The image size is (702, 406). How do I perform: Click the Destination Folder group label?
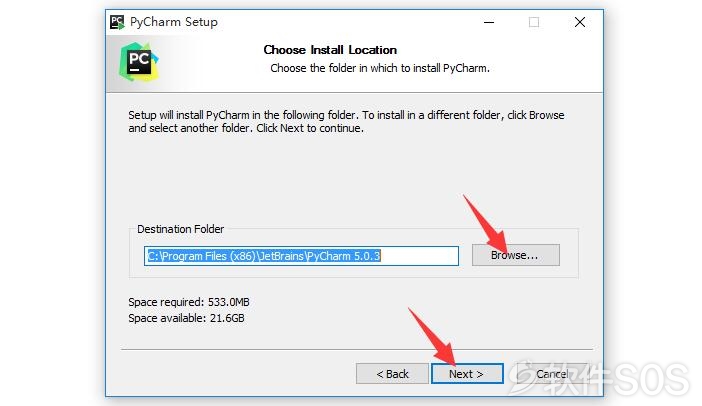pyautogui.click(x=180, y=229)
